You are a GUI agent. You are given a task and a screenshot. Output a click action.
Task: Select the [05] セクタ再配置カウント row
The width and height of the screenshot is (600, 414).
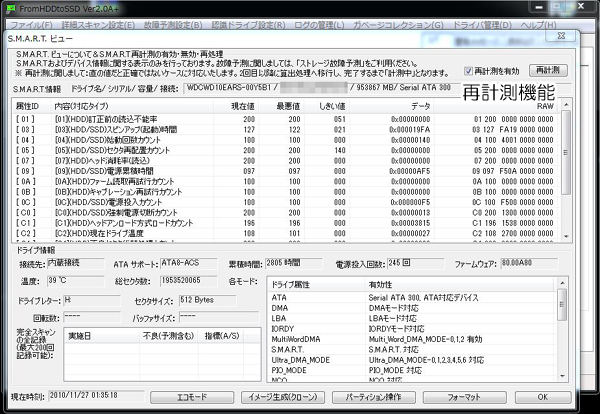(285, 150)
